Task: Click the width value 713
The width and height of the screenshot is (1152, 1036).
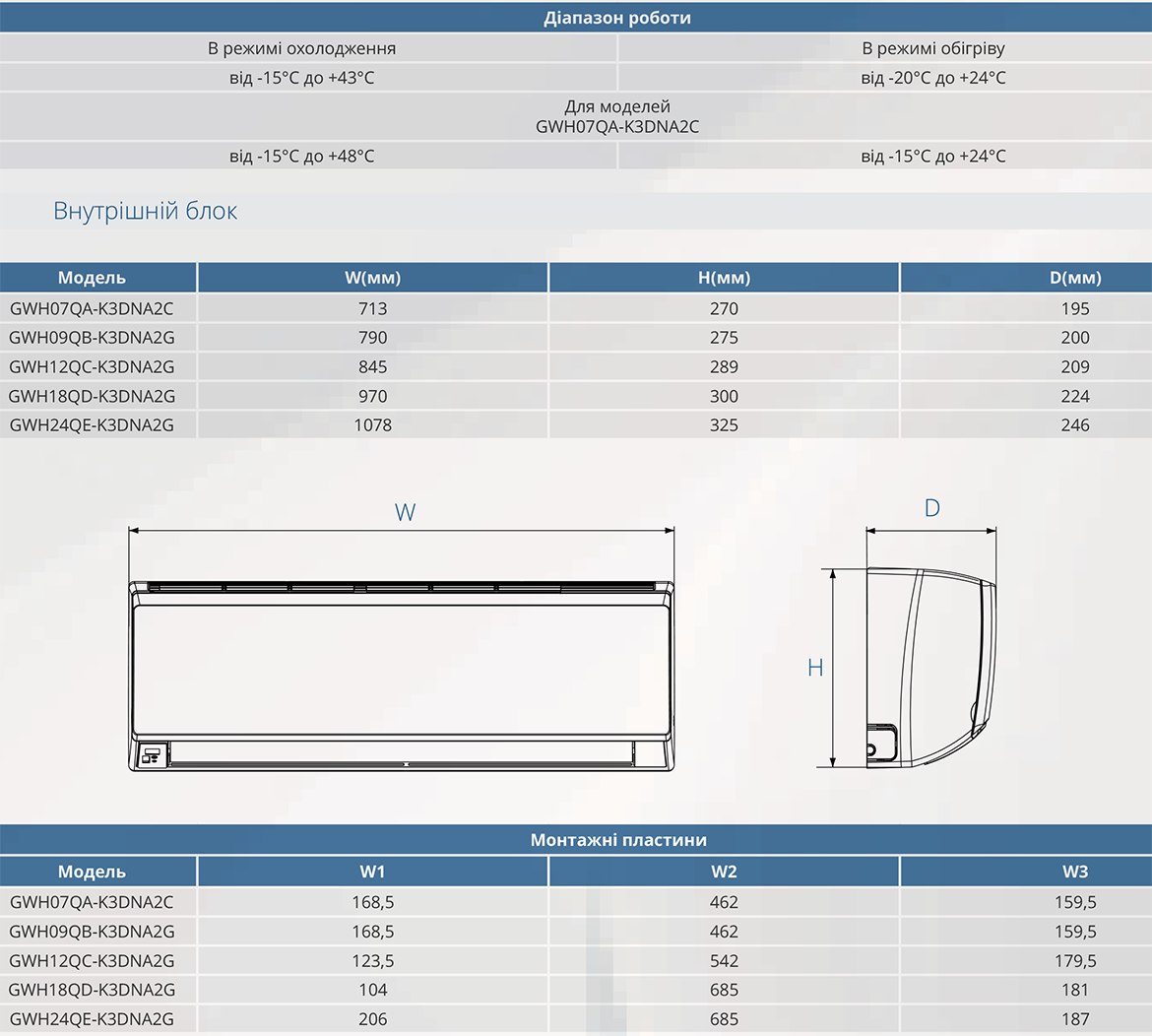Action: [372, 308]
